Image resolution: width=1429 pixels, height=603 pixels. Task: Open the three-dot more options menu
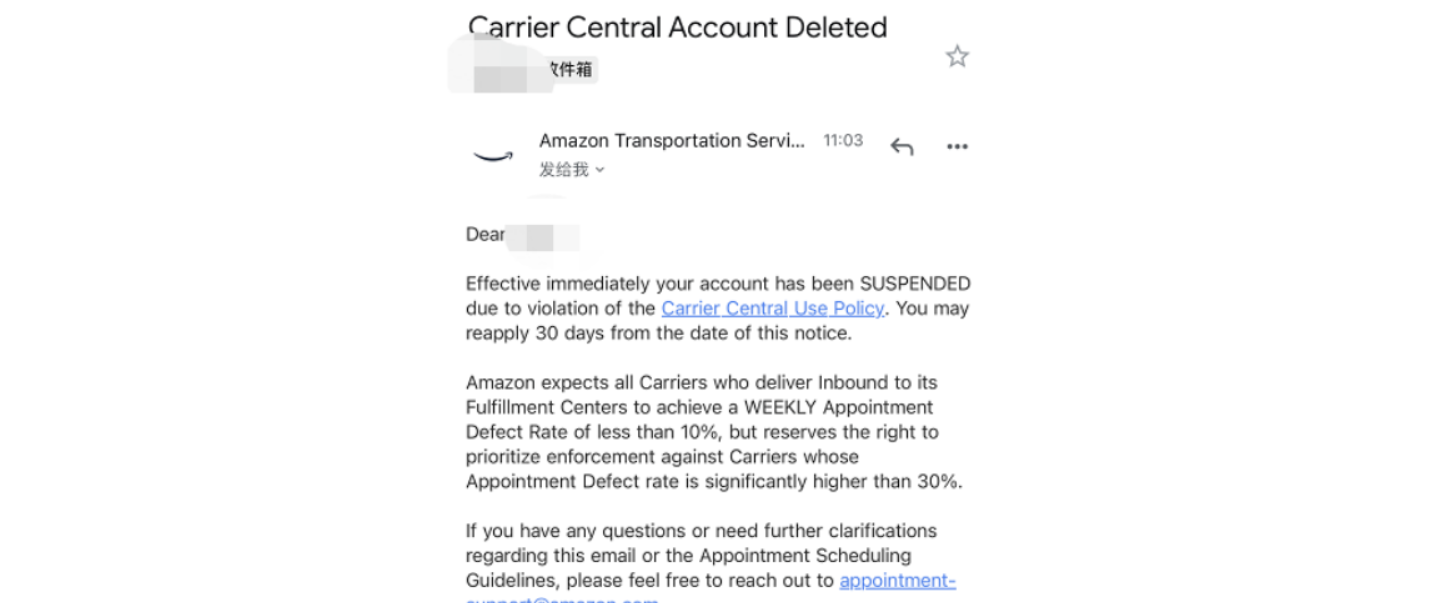(x=957, y=147)
